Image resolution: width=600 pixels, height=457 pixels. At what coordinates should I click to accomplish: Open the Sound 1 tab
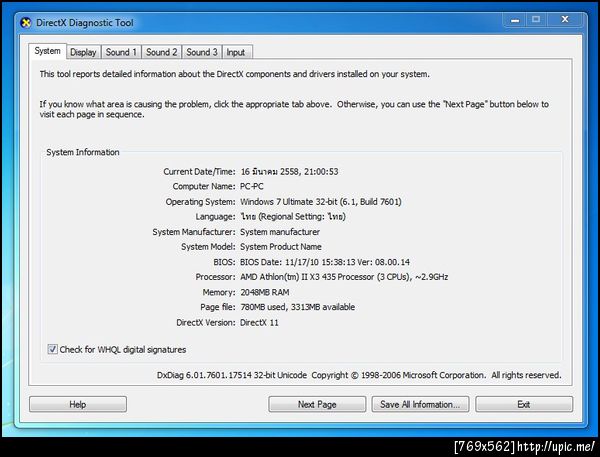pos(121,52)
